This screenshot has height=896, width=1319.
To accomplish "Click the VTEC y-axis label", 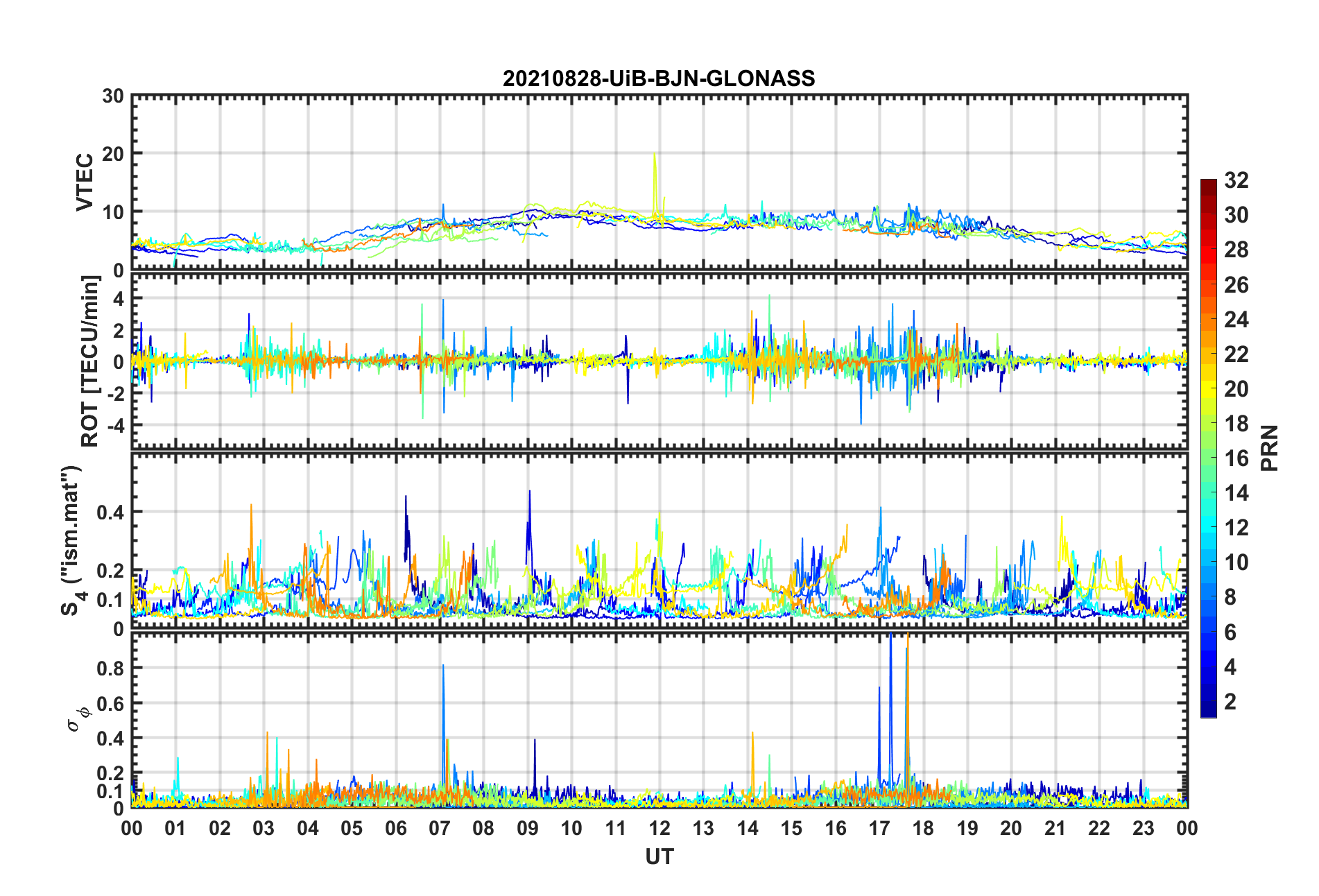I will (x=85, y=182).
